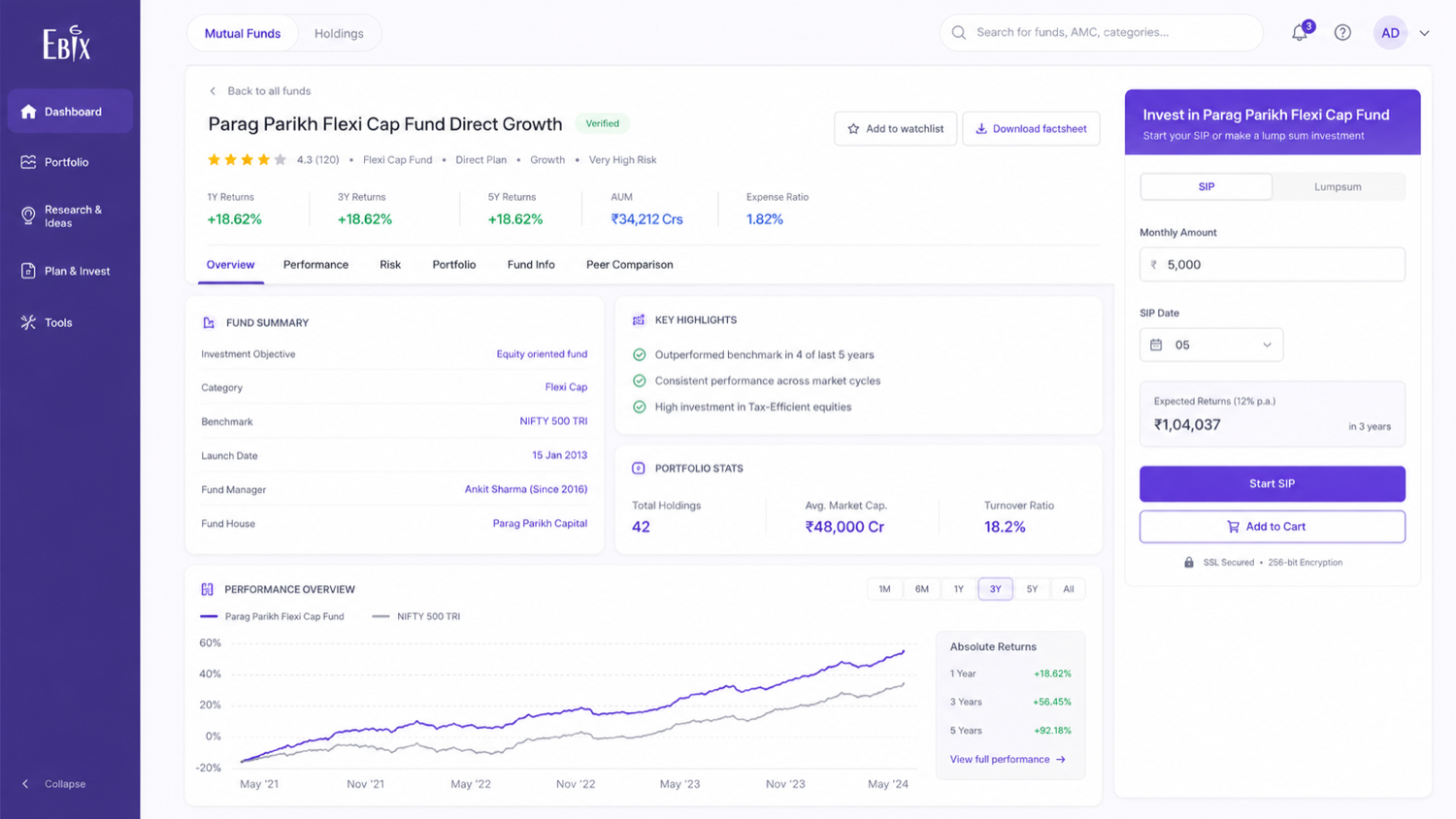Click the 18.2% turnover ratio
The image size is (1456, 819).
point(1005,527)
